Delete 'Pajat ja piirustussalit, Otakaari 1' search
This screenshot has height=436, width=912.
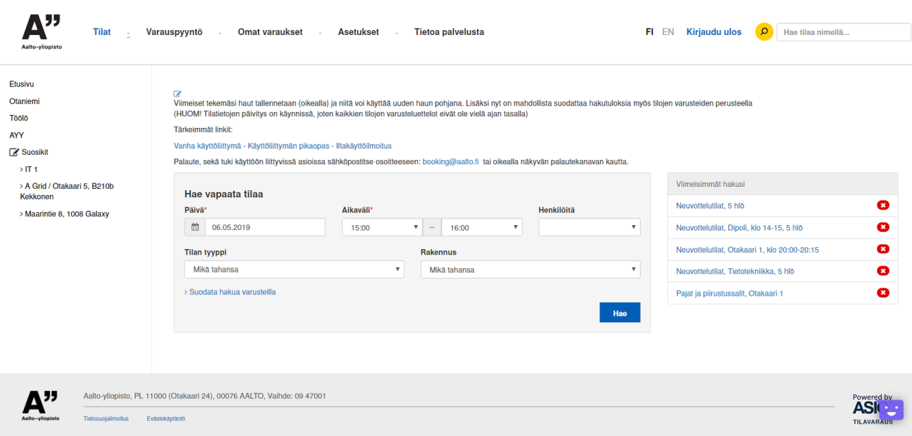[x=882, y=293]
